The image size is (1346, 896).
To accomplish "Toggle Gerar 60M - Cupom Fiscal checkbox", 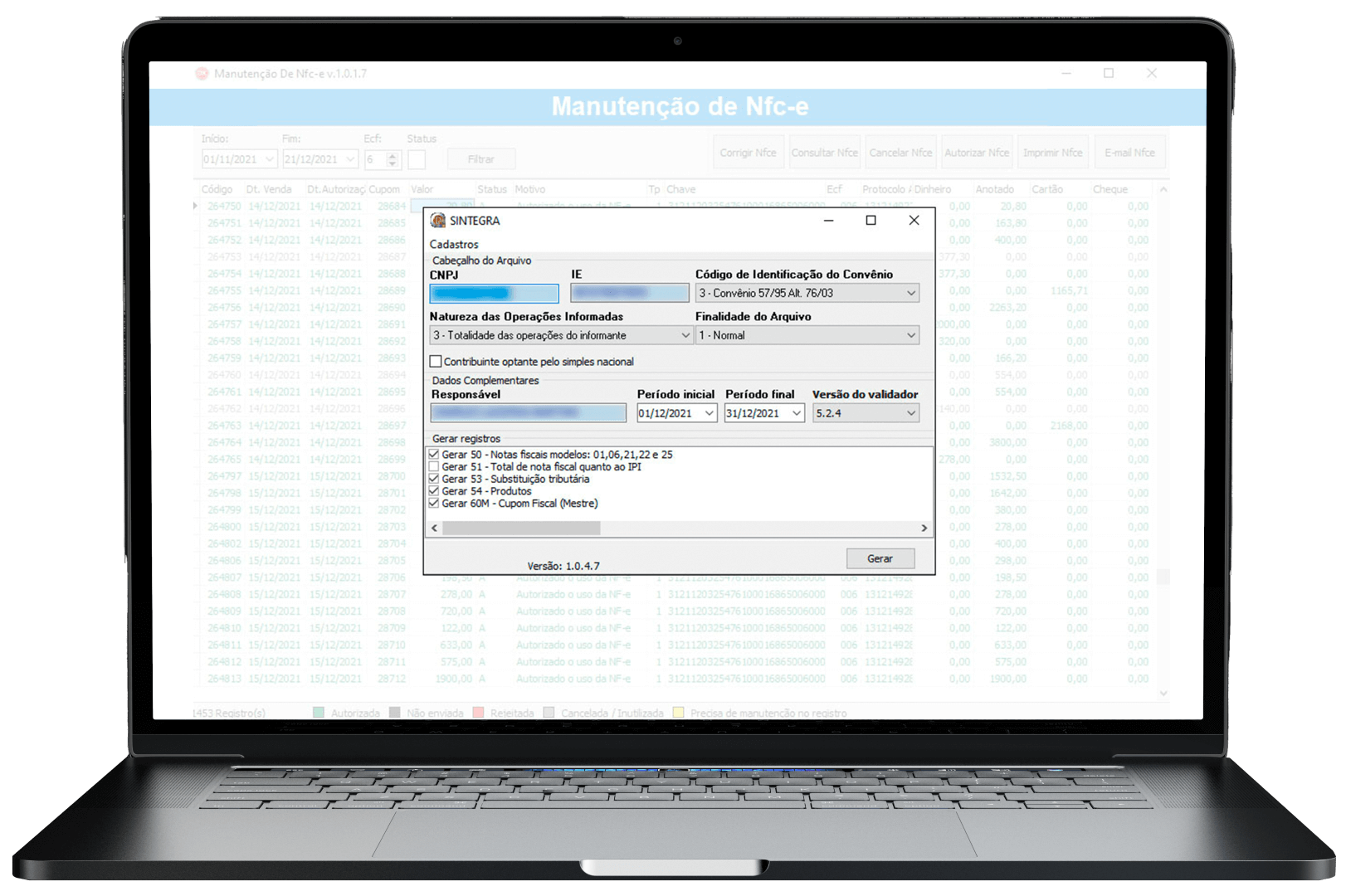I will click(x=434, y=504).
